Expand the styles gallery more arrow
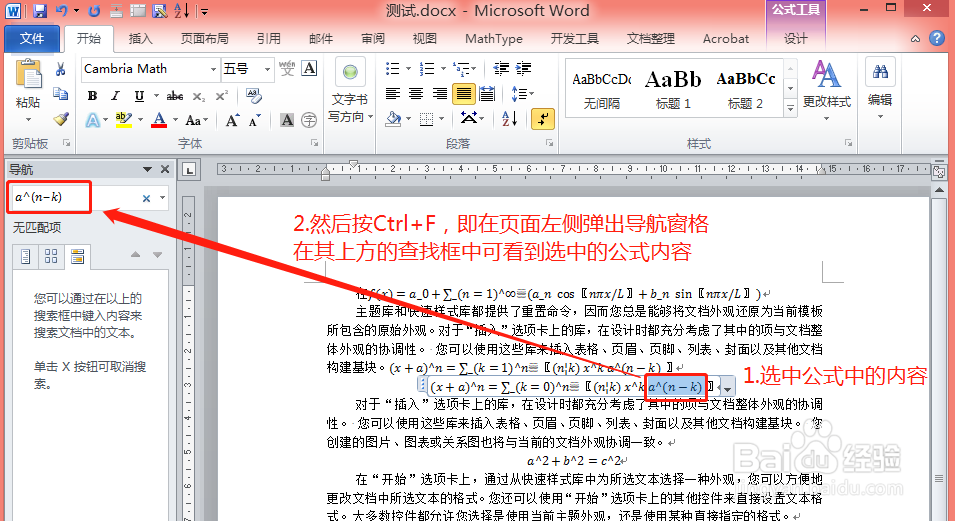Viewport: 955px width, 521px height. click(x=791, y=108)
